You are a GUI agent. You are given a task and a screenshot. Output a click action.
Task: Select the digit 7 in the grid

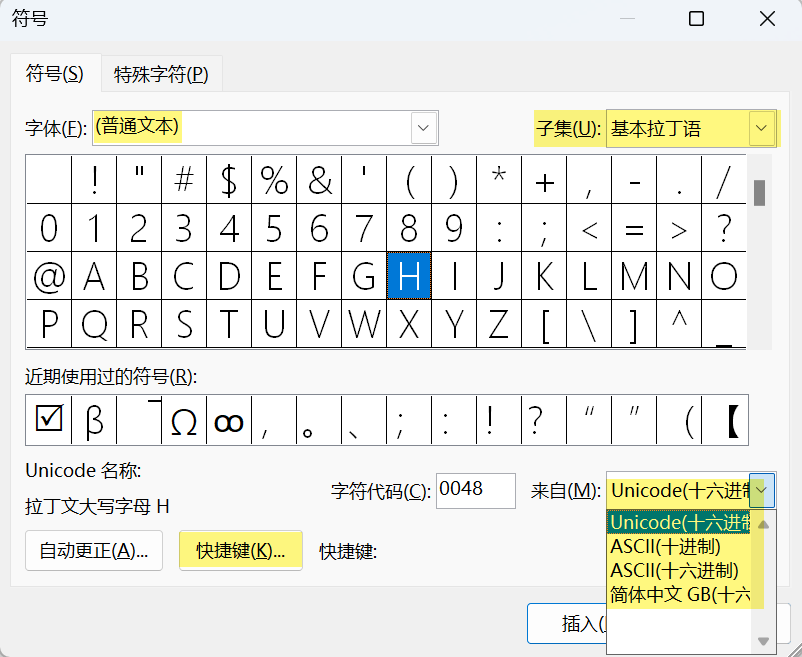(x=364, y=228)
